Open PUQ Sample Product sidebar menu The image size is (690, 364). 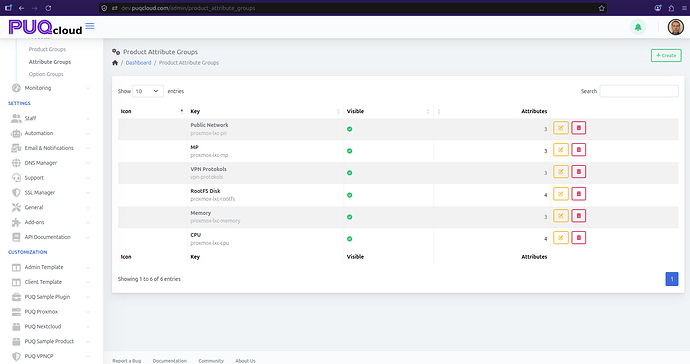pyautogui.click(x=51, y=342)
